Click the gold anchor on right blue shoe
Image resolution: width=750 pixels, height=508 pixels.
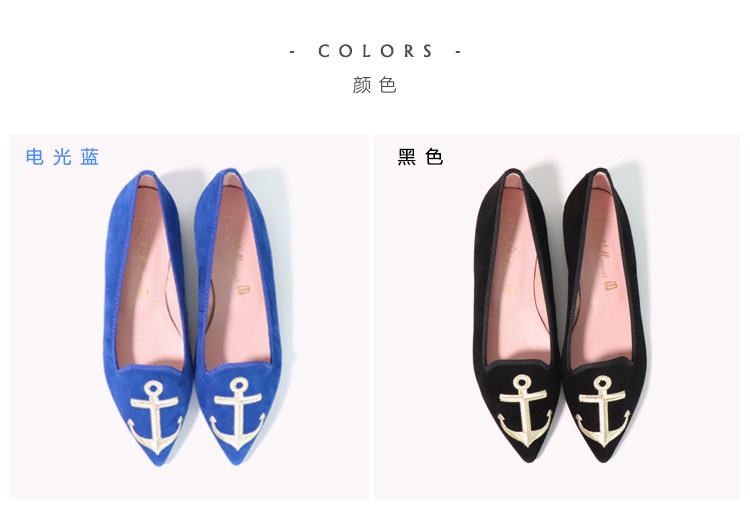[x=238, y=414]
